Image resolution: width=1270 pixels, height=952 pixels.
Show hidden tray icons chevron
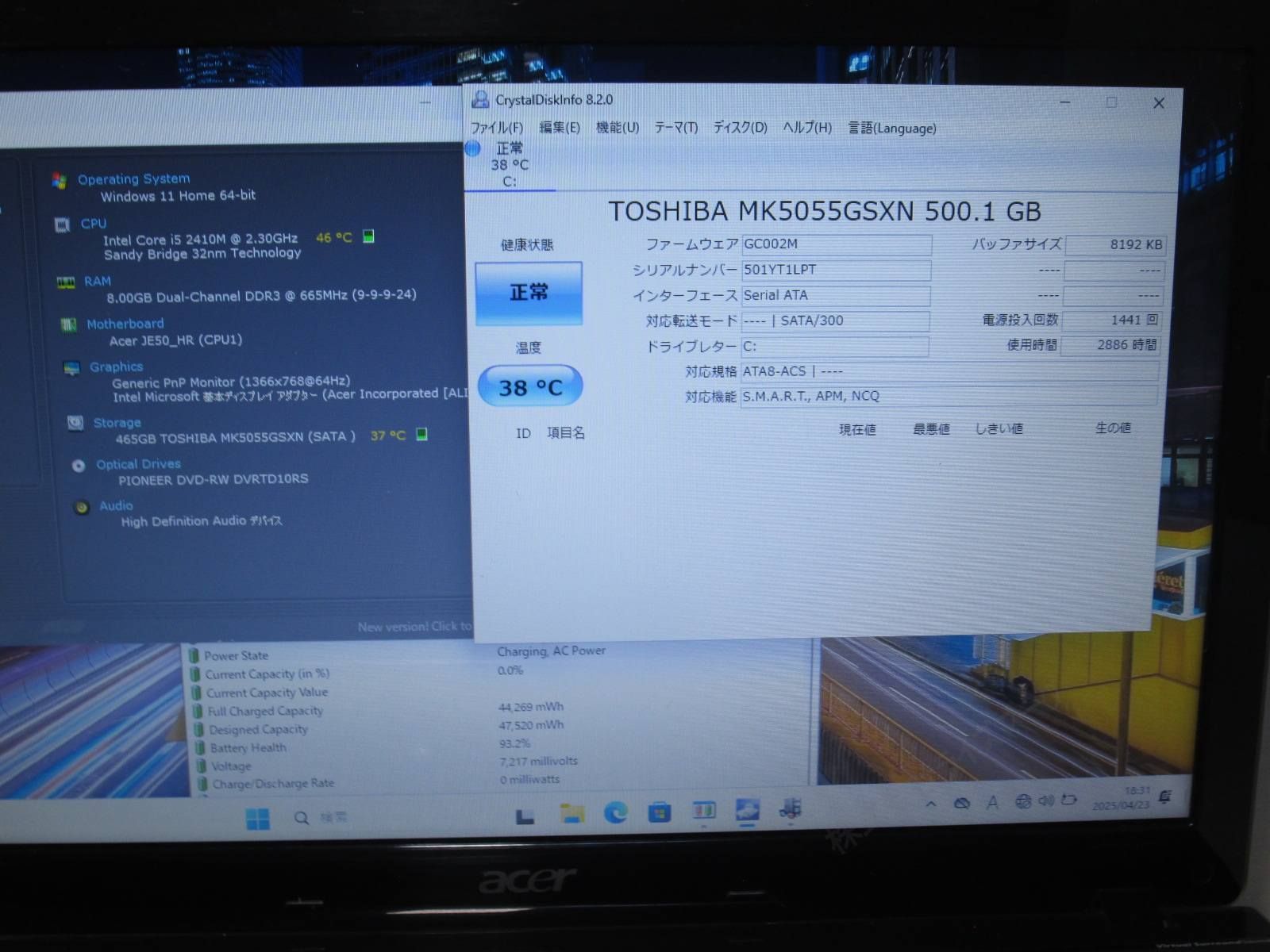click(931, 804)
